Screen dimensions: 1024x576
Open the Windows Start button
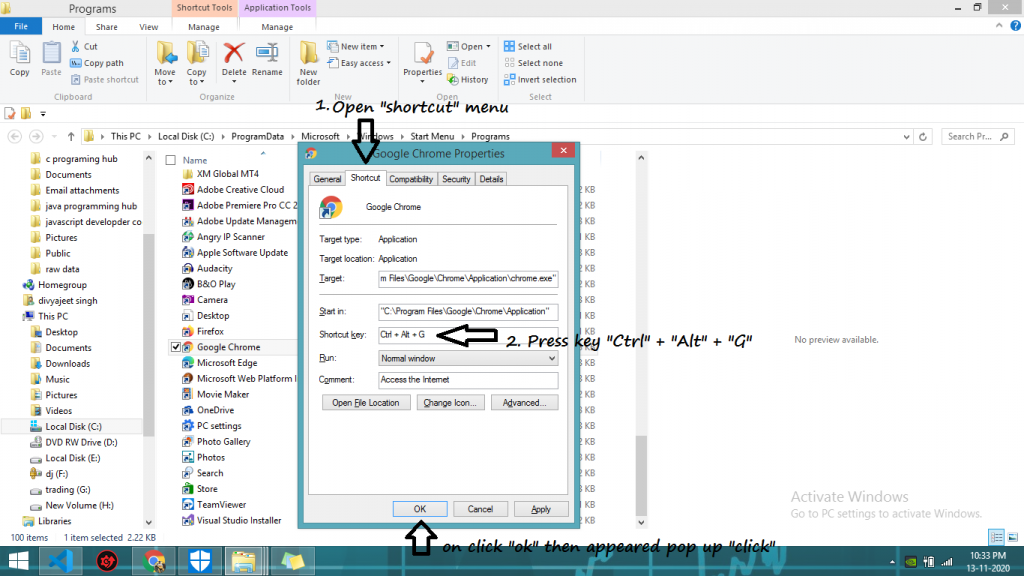18,561
